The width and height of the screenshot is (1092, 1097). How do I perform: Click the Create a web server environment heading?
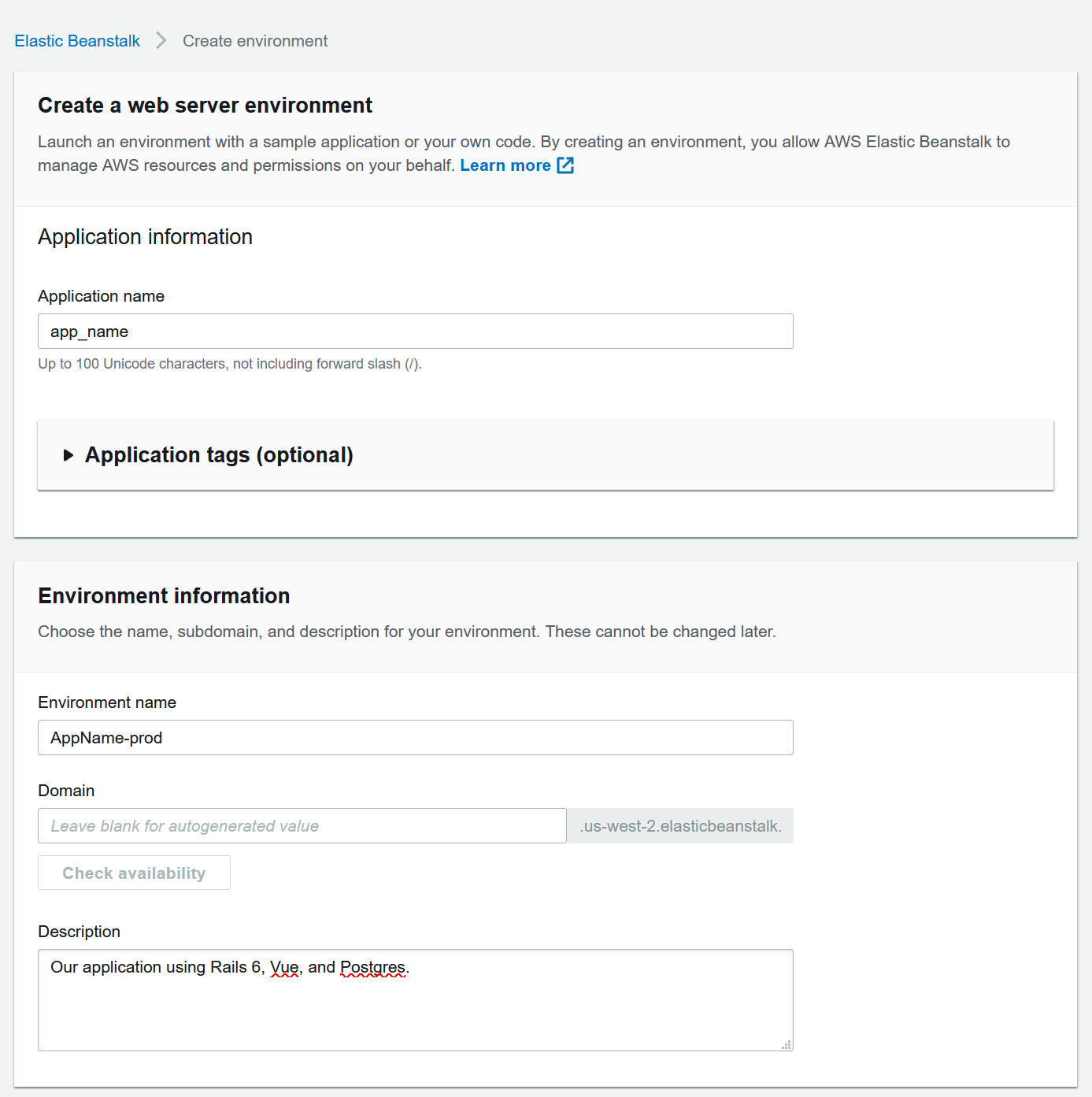coord(205,105)
